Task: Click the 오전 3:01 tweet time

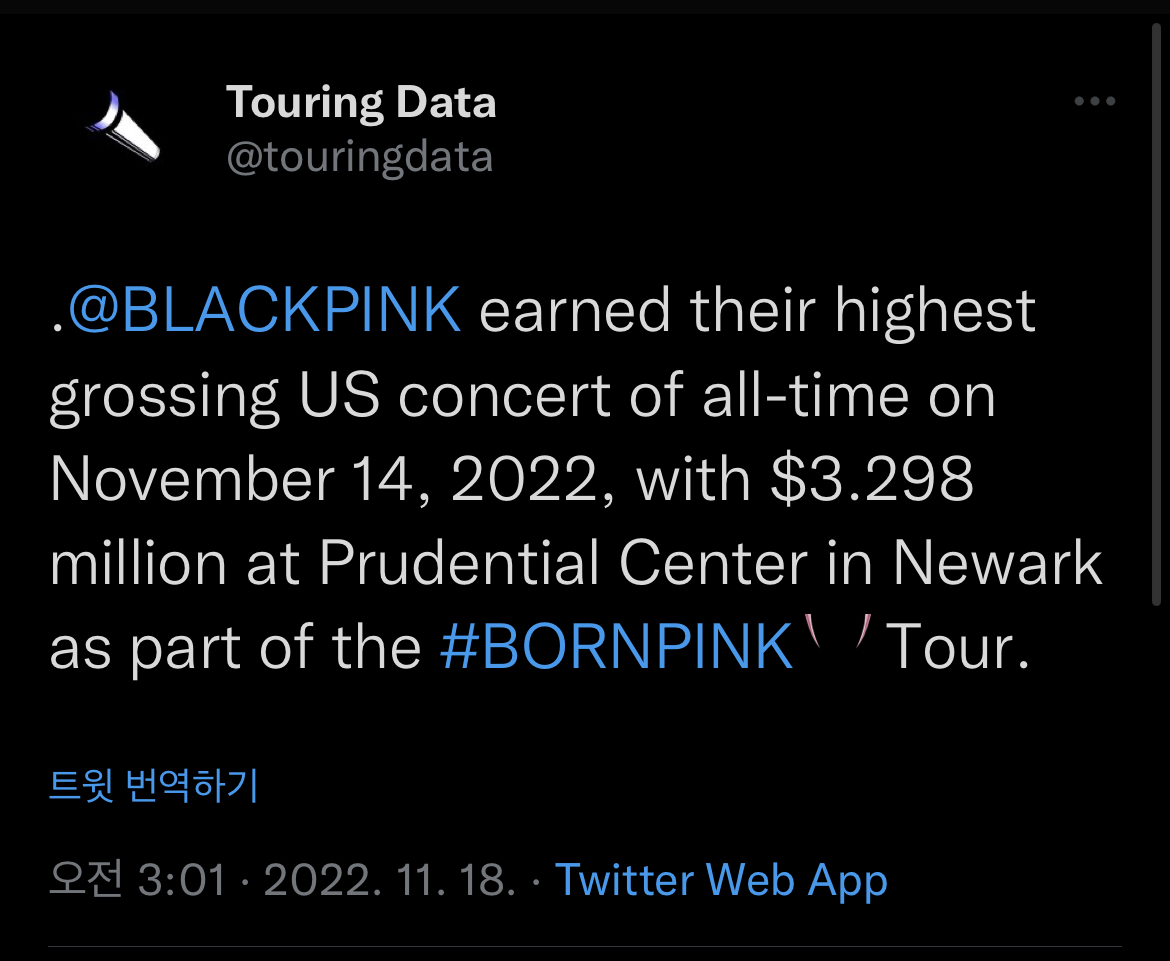Action: coord(139,880)
